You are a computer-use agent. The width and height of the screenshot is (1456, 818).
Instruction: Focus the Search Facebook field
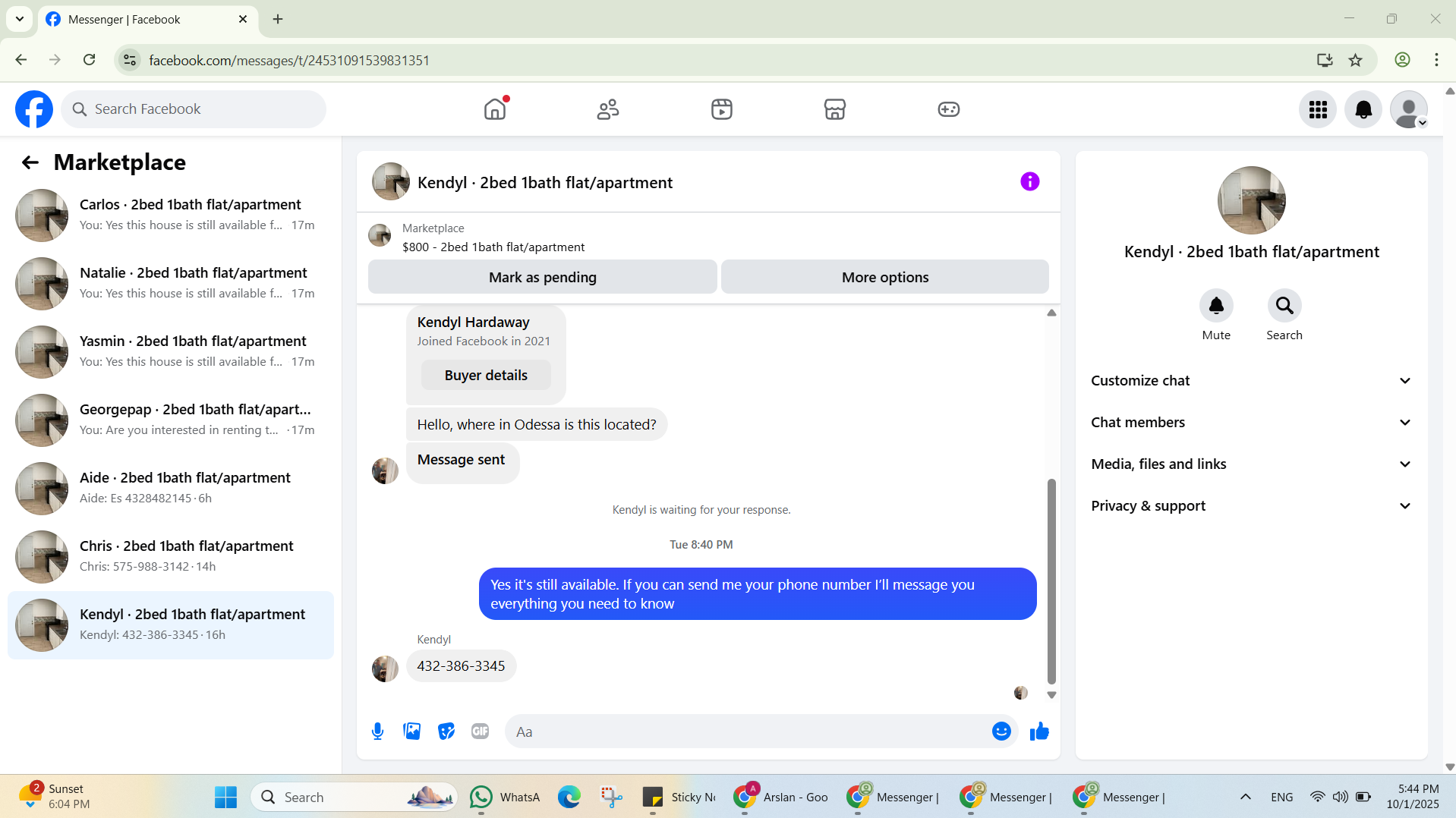[194, 109]
